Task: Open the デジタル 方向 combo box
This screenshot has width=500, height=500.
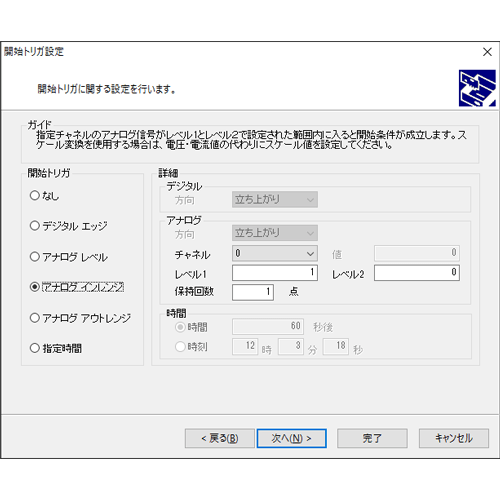Action: [x=275, y=199]
